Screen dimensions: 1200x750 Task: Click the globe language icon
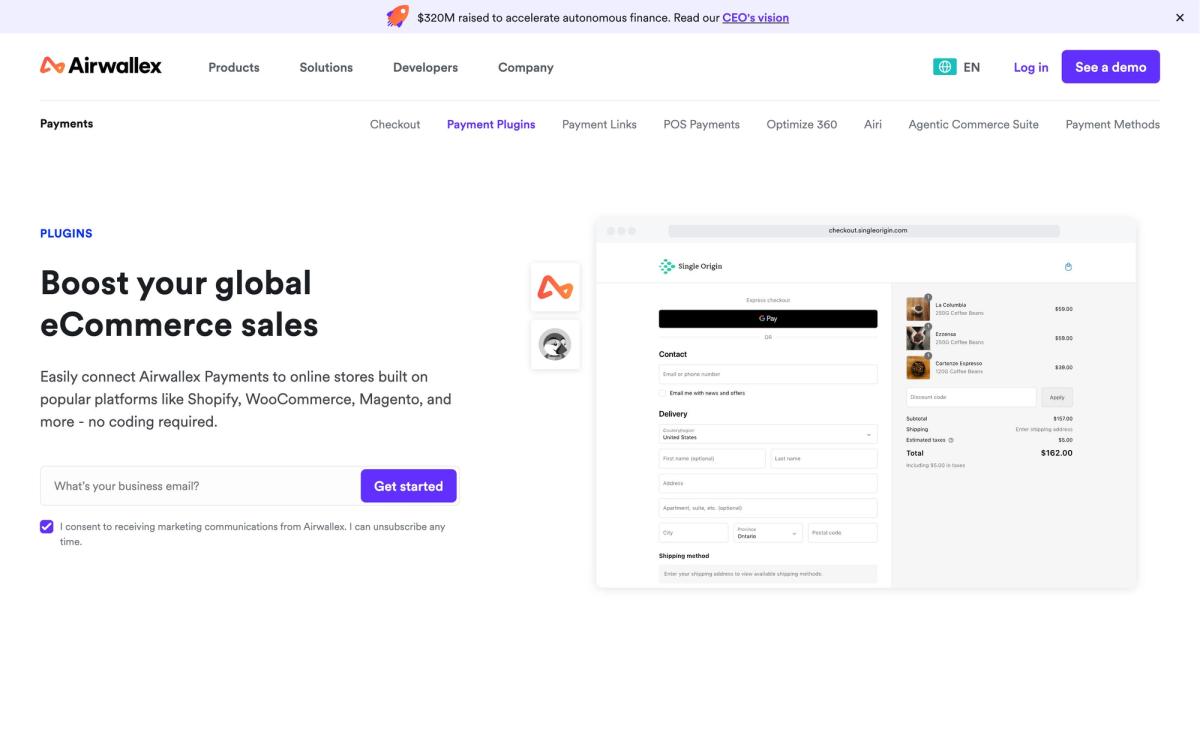[944, 67]
